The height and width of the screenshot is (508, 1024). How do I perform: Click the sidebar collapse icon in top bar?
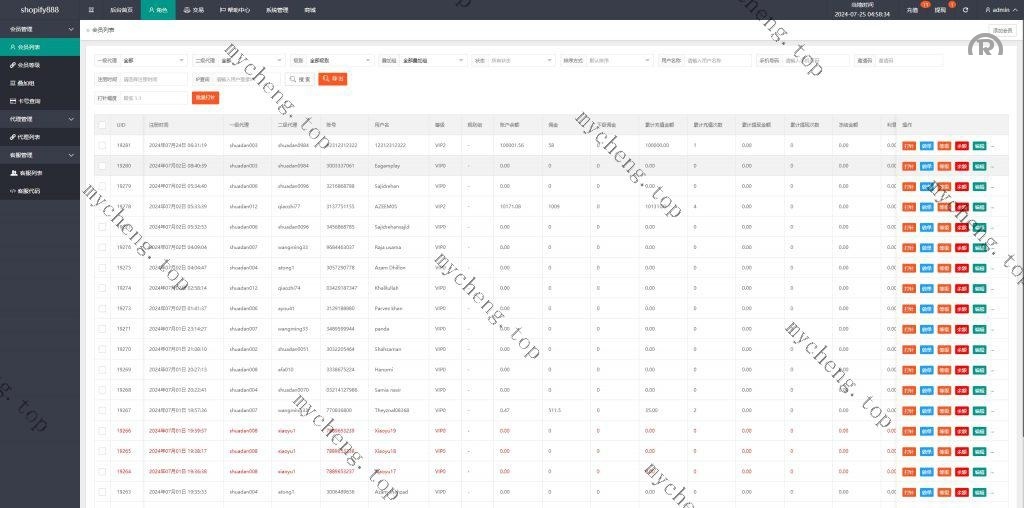tap(91, 9)
